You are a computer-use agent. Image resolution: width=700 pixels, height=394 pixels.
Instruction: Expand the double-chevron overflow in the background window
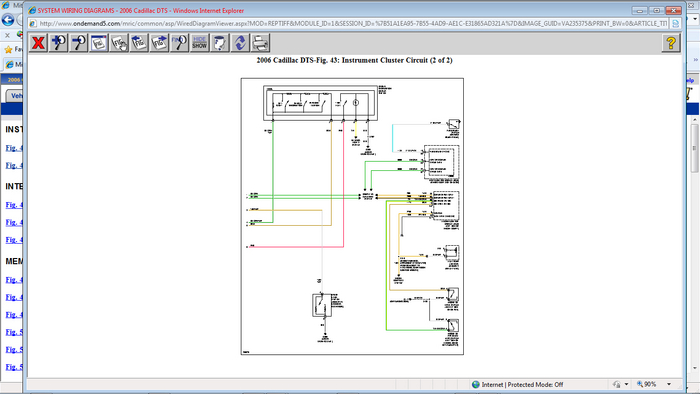tap(696, 59)
